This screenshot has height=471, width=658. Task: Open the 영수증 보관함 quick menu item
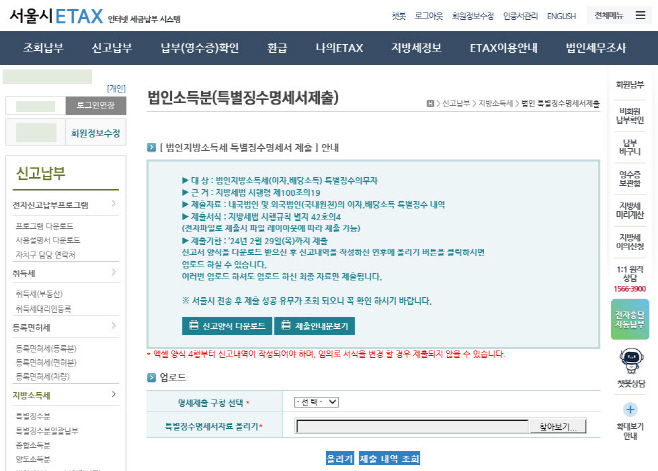pos(630,179)
